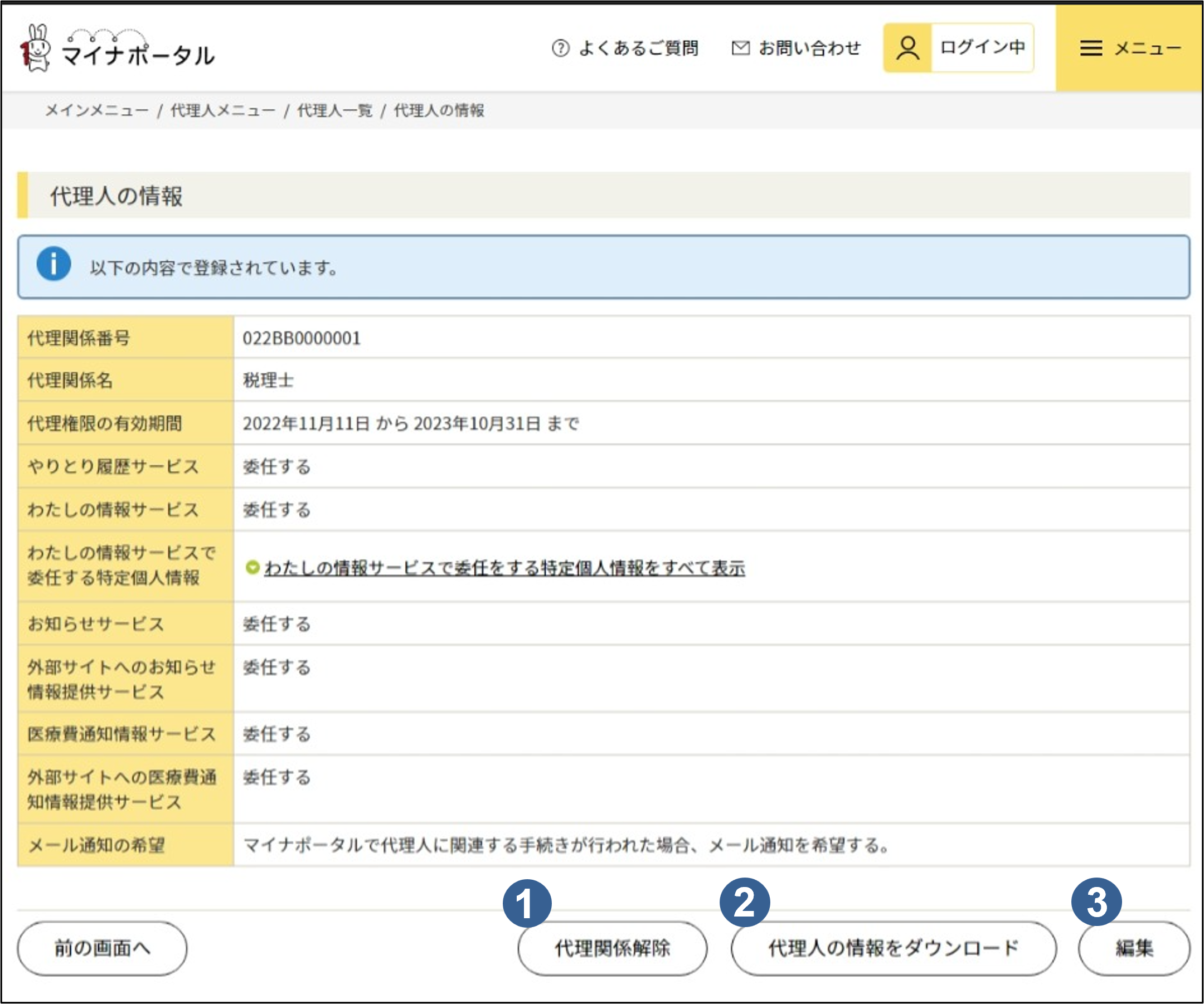The width and height of the screenshot is (1204, 1004).
Task: Select 委任する in やりとり履歴サービス row
Action: [277, 466]
